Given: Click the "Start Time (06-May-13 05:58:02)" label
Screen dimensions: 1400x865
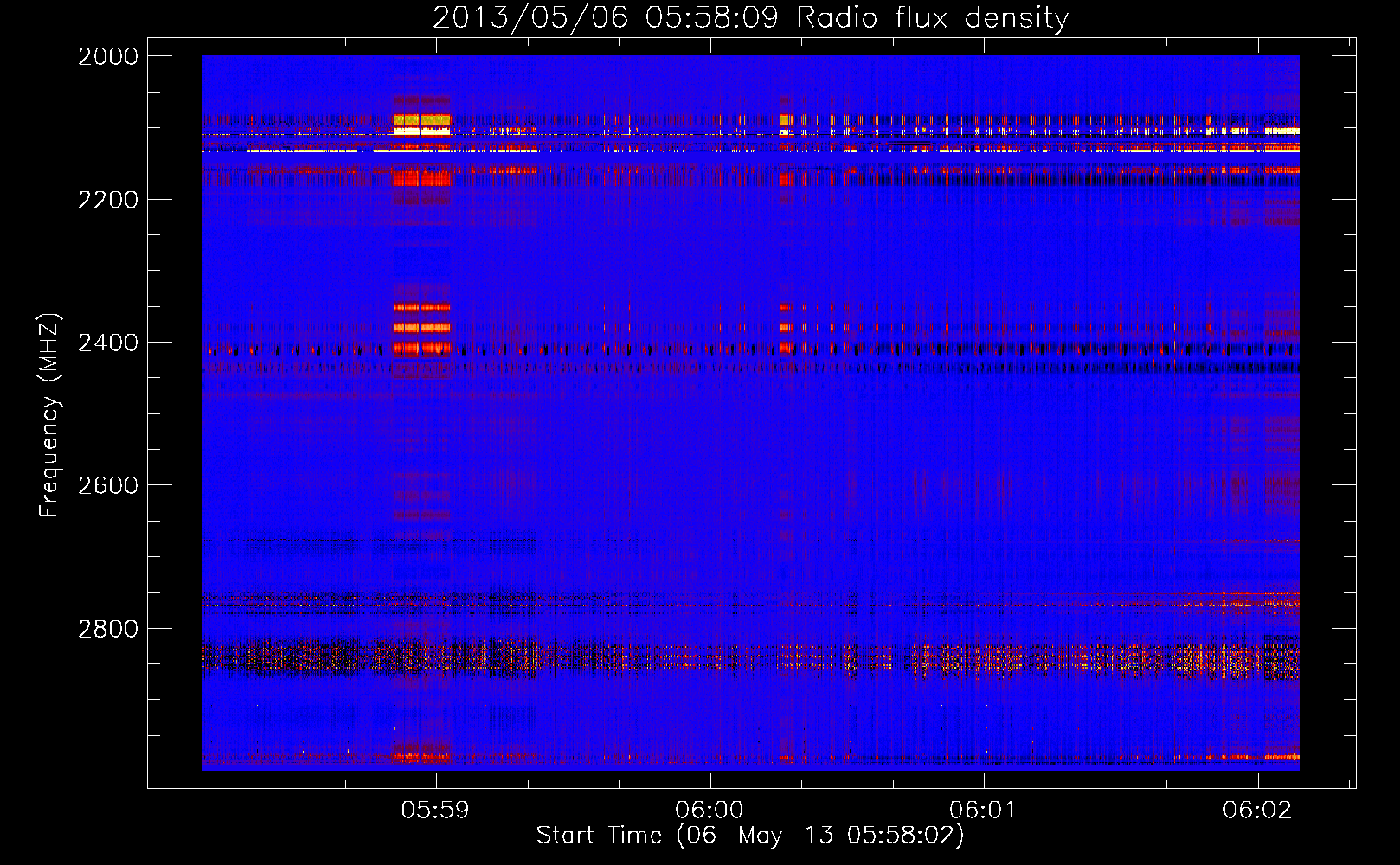Looking at the screenshot, I should pos(750,835).
